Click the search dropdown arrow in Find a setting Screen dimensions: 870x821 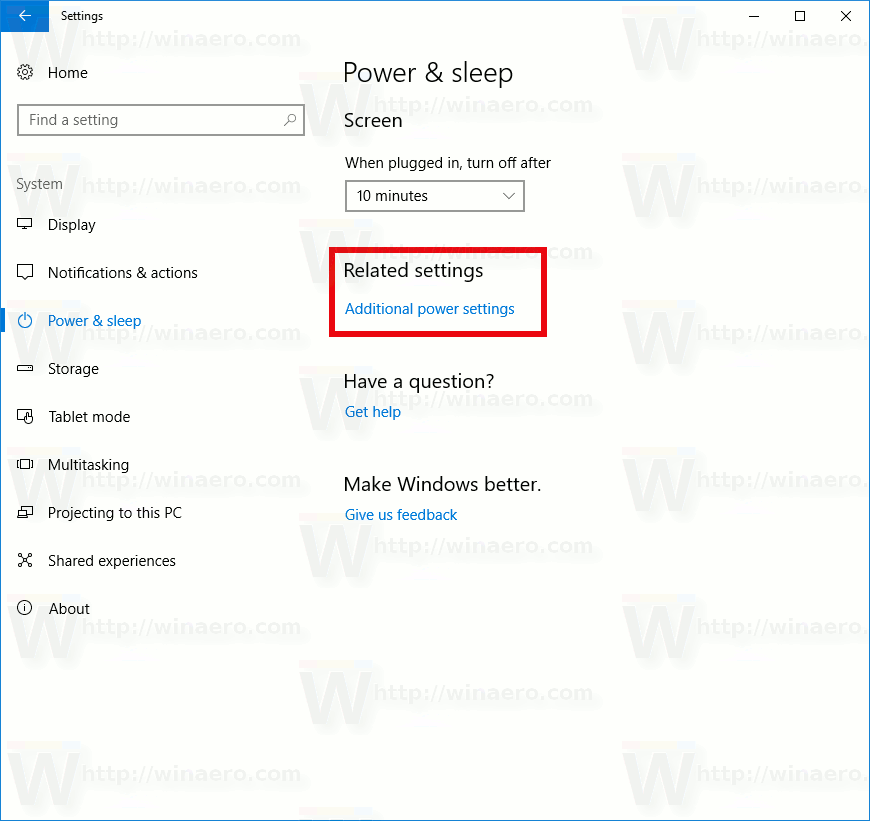[291, 120]
